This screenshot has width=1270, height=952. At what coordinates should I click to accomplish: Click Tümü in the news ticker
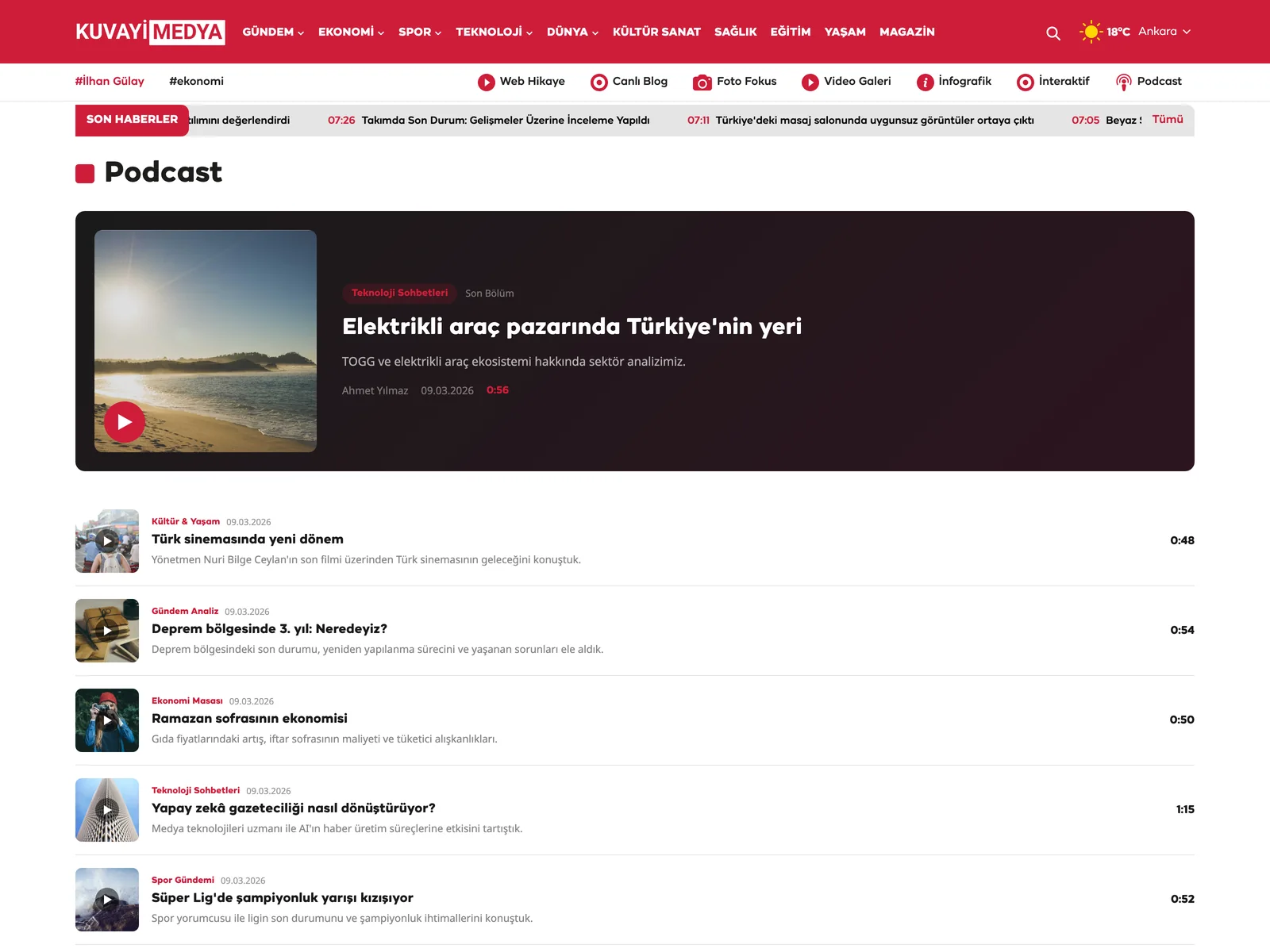(x=1168, y=119)
